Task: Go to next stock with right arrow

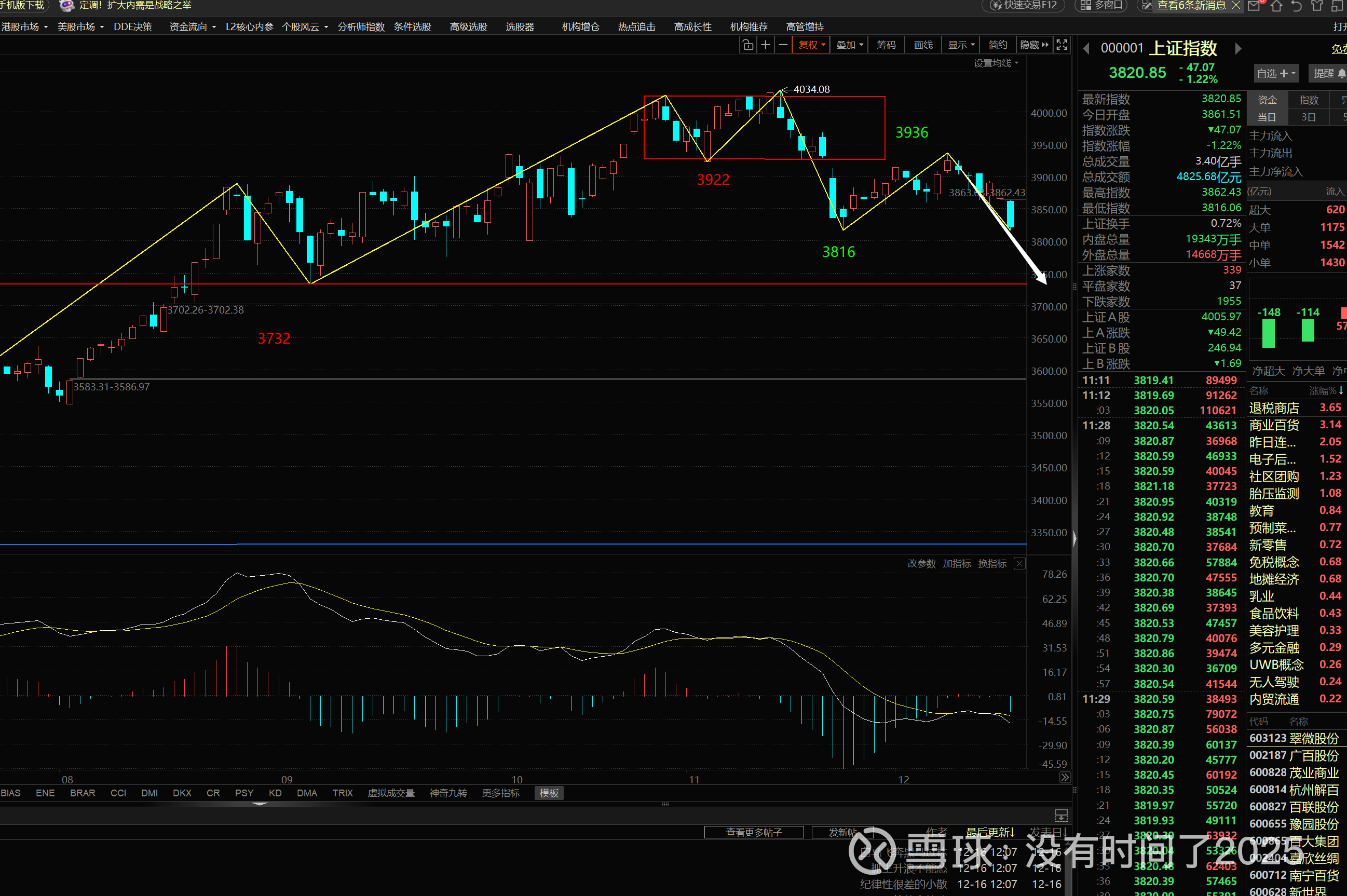Action: 1238,49
